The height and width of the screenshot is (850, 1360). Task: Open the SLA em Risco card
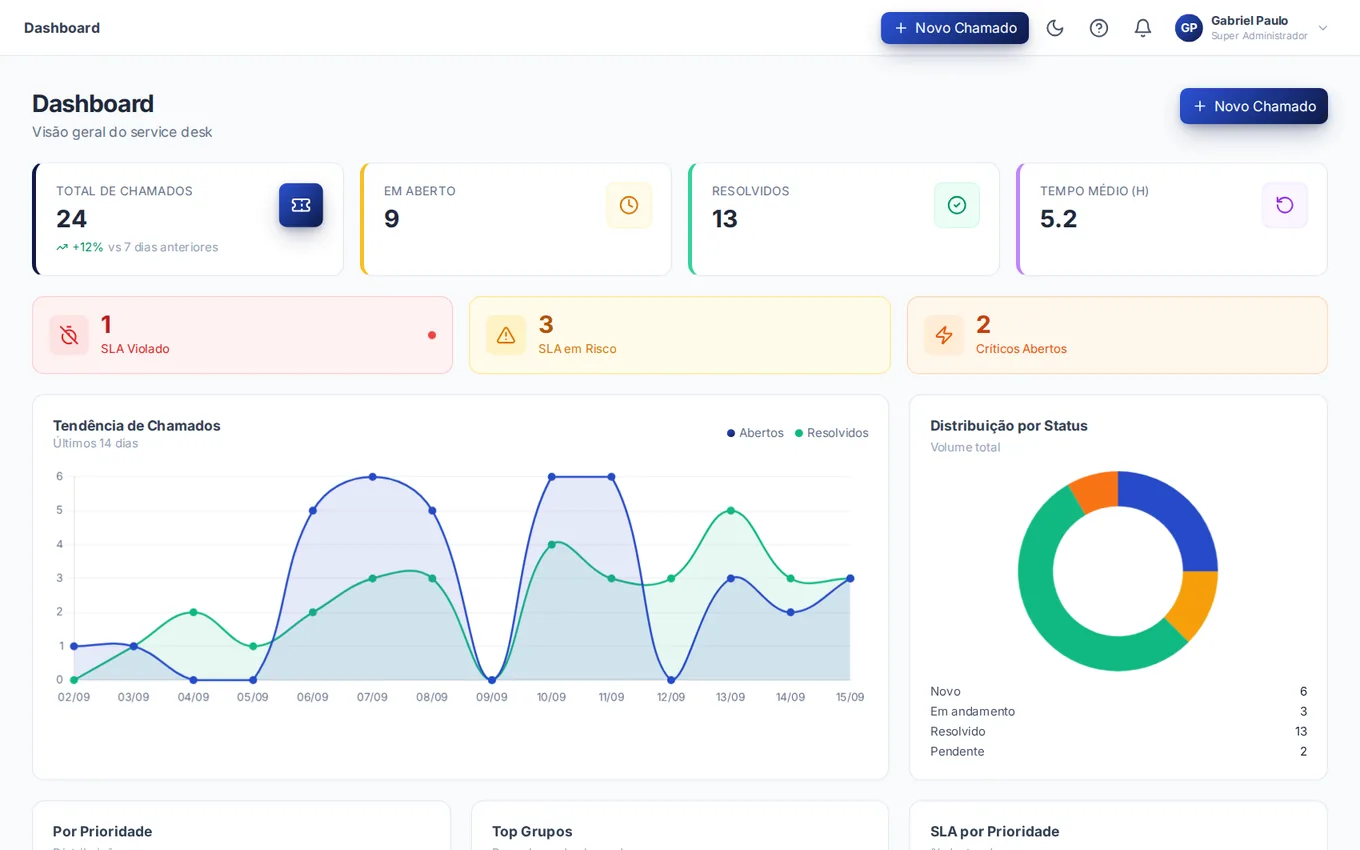coord(680,335)
